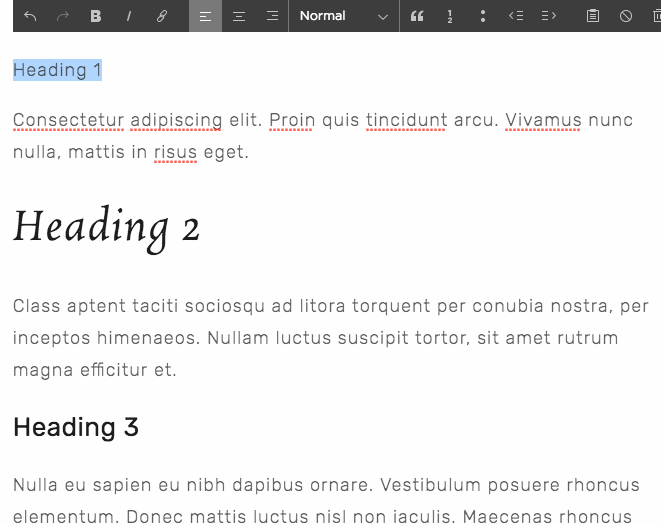Click the underlined word 'risus'
The image size is (661, 524).
pyautogui.click(x=175, y=153)
